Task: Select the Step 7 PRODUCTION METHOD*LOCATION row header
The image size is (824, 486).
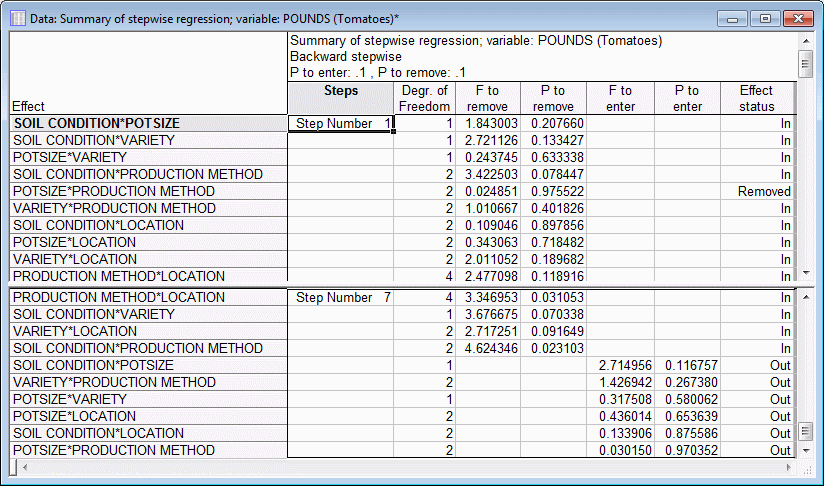Action: pyautogui.click(x=148, y=297)
